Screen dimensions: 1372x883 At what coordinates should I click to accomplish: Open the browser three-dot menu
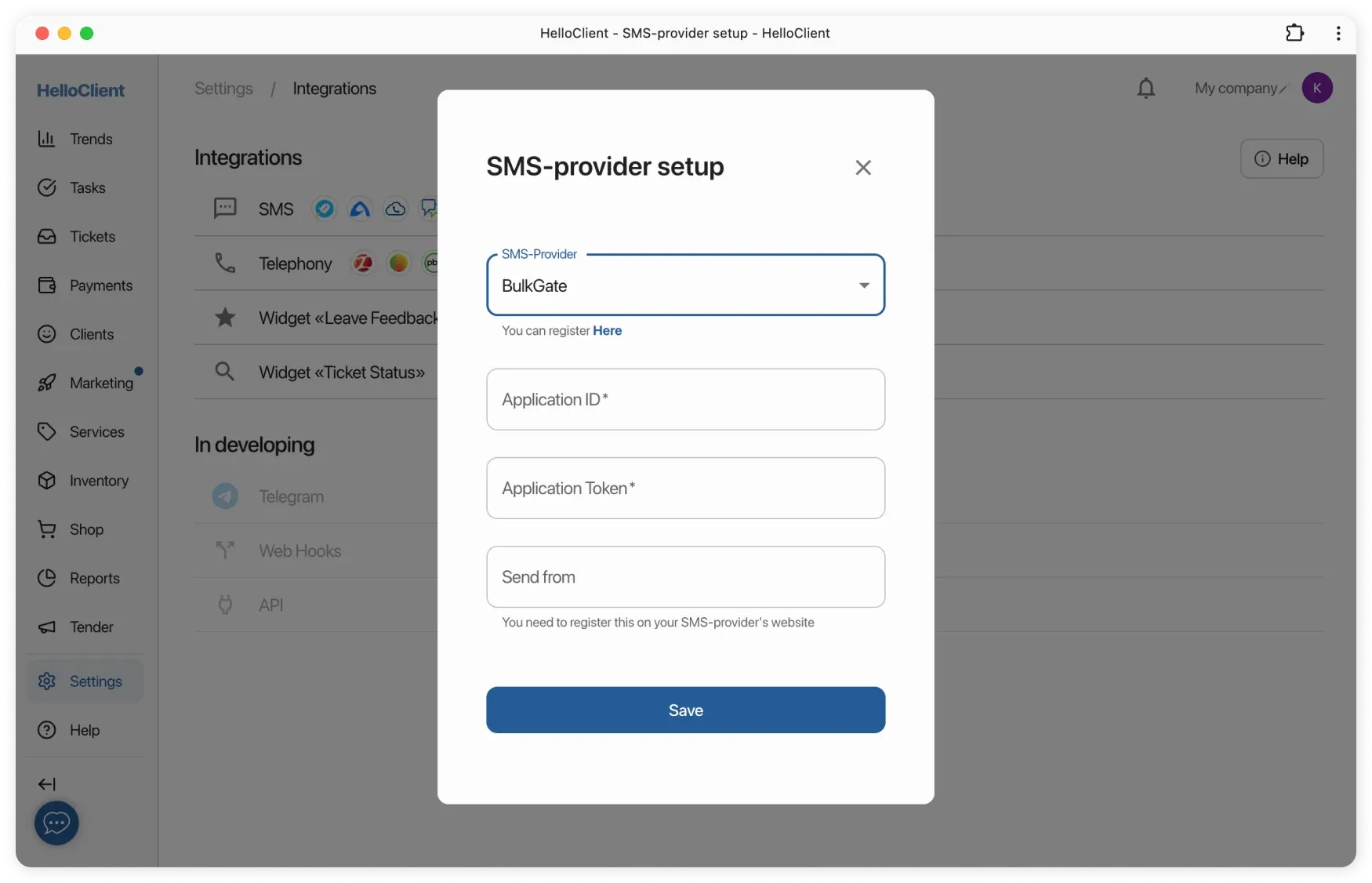point(1338,33)
